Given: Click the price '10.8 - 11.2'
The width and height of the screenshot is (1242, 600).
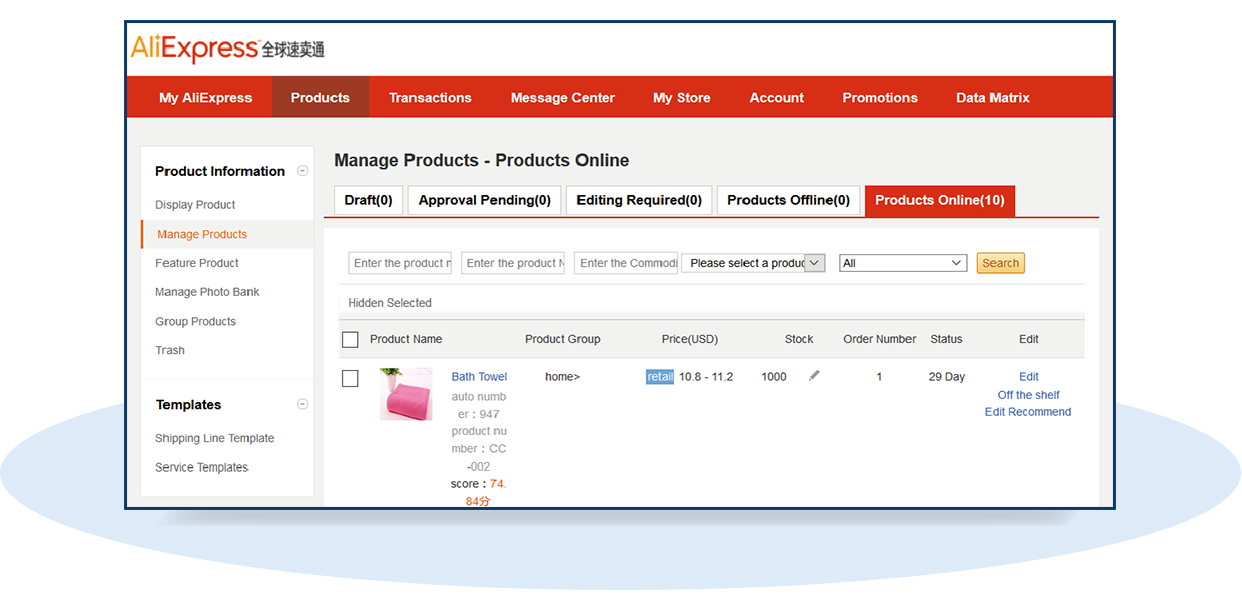Looking at the screenshot, I should click(706, 377).
